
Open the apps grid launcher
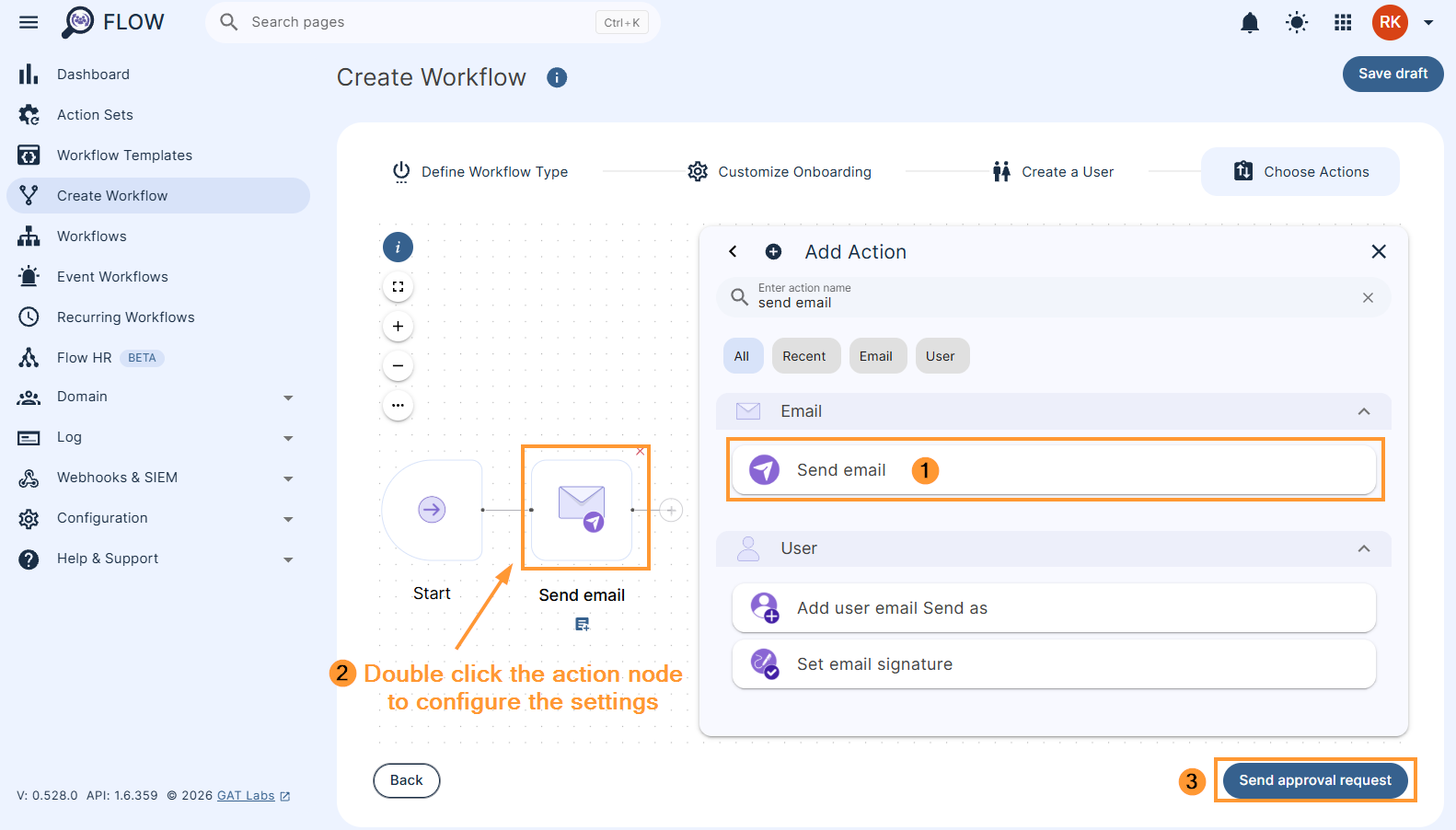point(1343,22)
